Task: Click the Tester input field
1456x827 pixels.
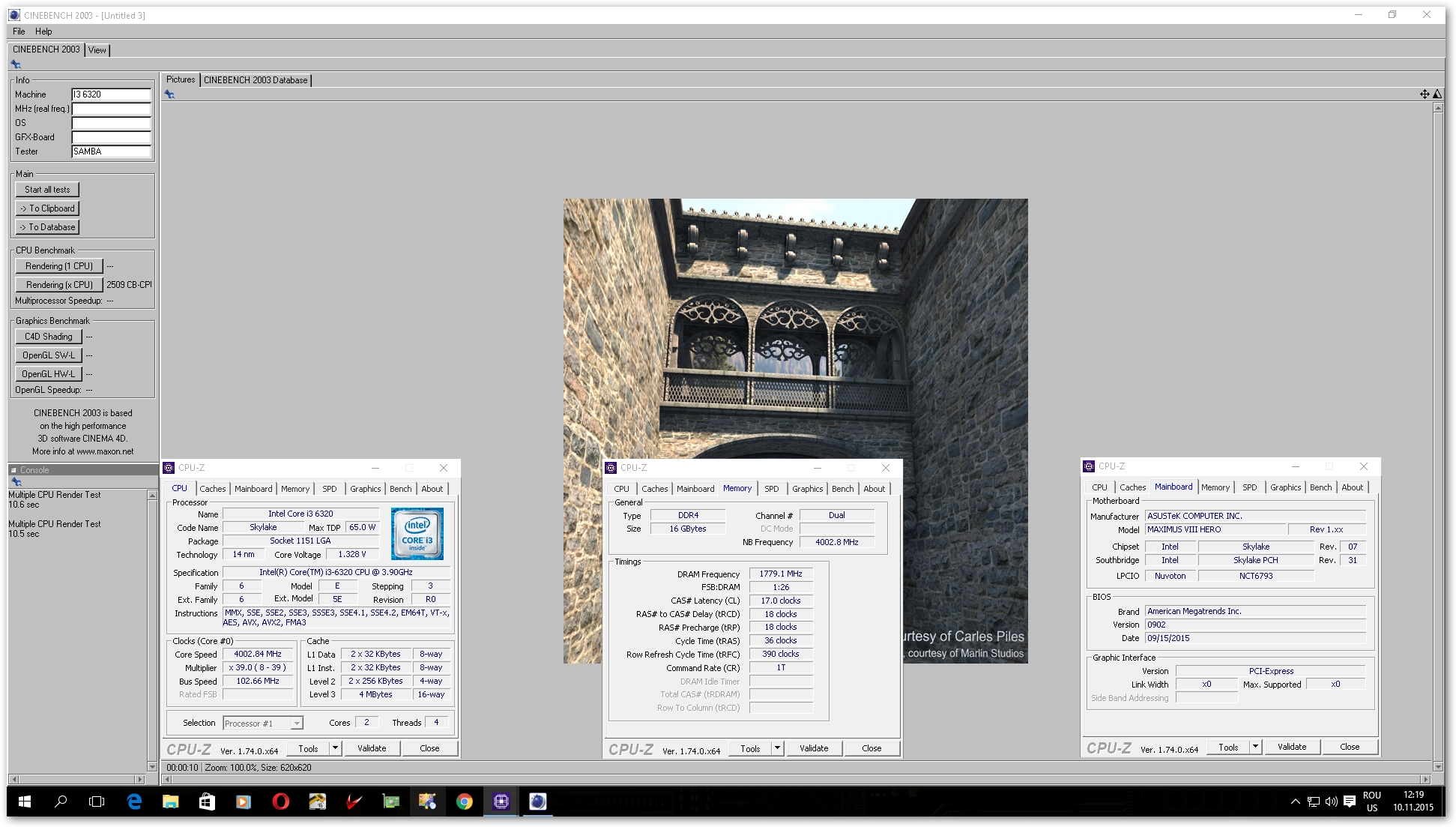Action: pyautogui.click(x=111, y=151)
